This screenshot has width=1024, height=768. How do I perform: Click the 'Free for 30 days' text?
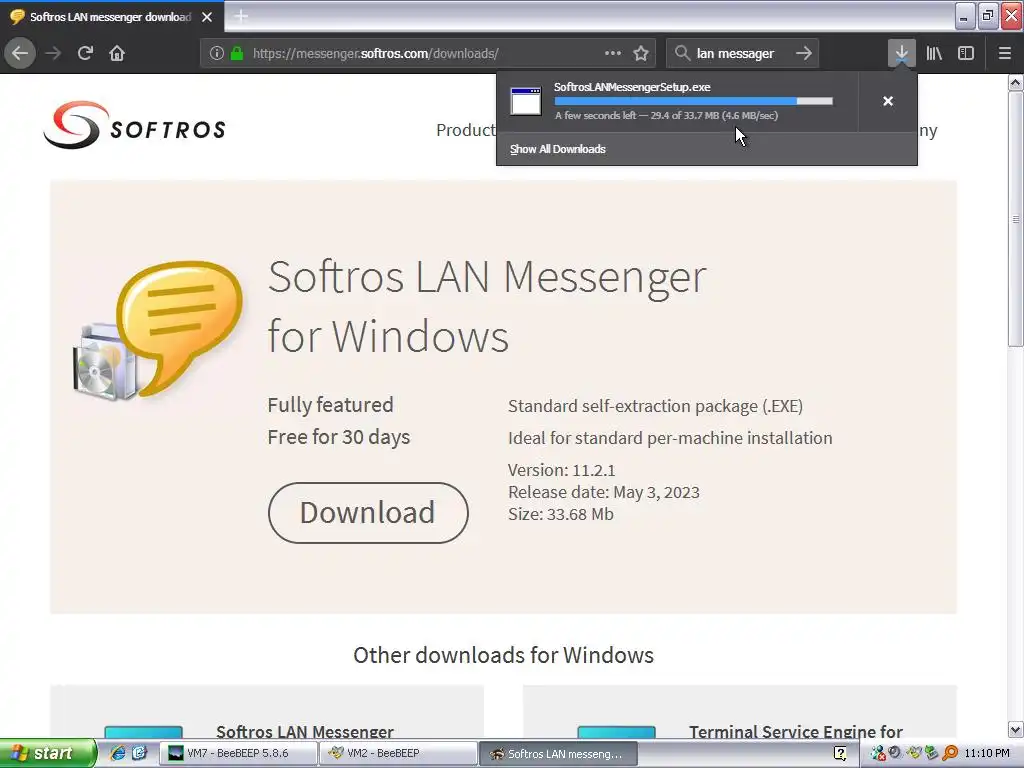(339, 437)
